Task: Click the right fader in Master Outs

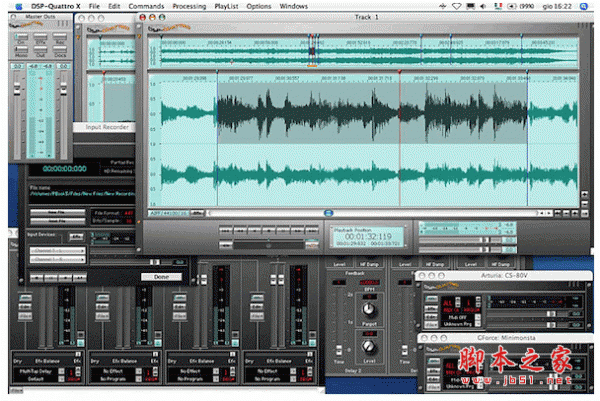Action: [64, 89]
